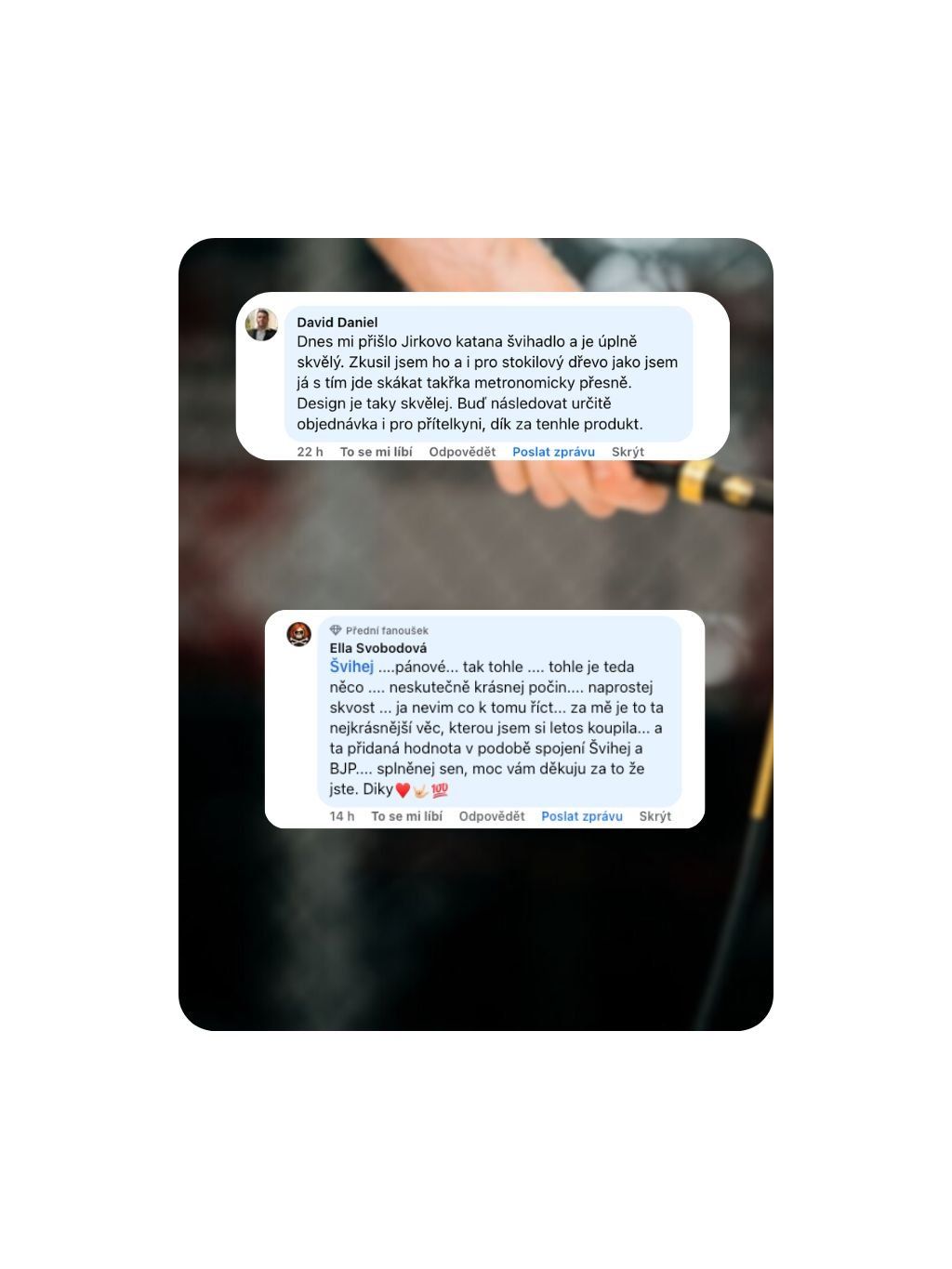The width and height of the screenshot is (952, 1269).
Task: Hide Ella Svobodová's comment with Skrýt
Action: click(x=654, y=816)
